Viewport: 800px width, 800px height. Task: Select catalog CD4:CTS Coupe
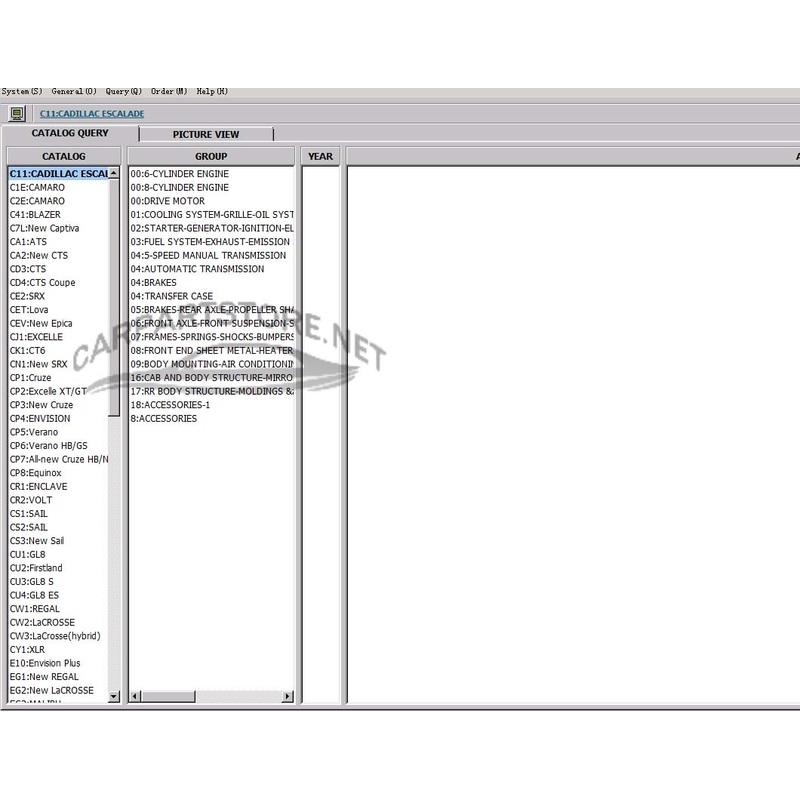point(42,283)
